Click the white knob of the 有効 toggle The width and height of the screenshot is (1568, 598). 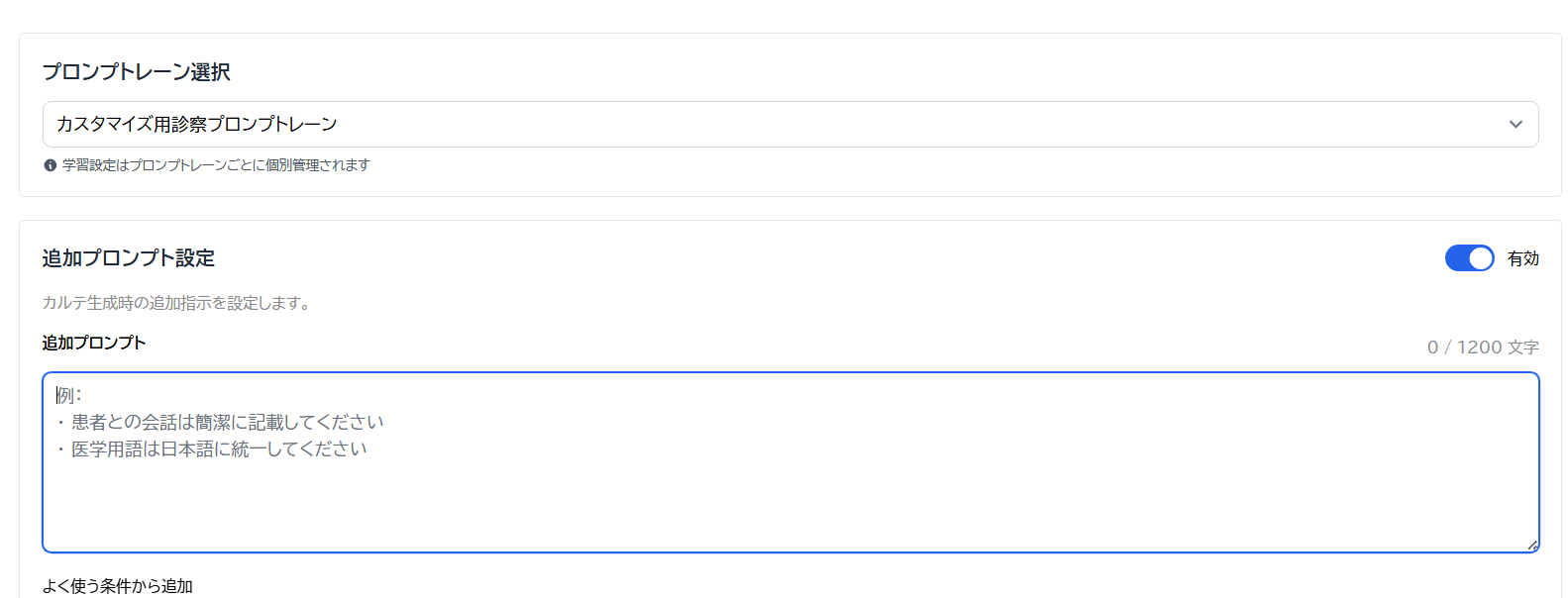pyautogui.click(x=1480, y=258)
